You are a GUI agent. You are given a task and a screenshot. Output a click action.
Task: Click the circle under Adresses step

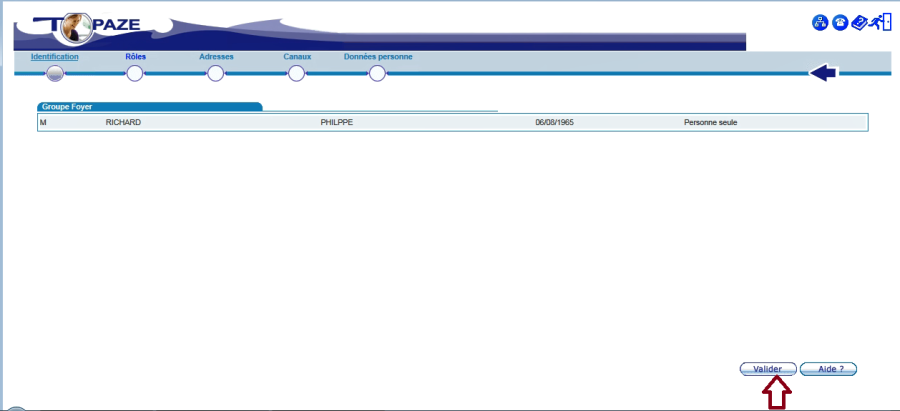[216, 73]
